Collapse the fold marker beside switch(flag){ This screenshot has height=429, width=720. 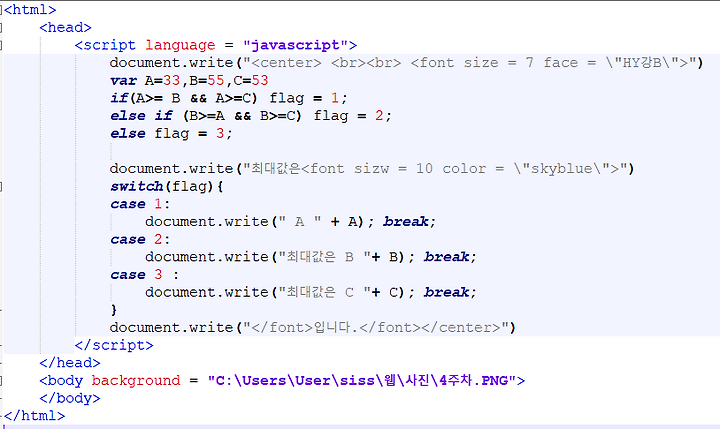(x=1, y=186)
